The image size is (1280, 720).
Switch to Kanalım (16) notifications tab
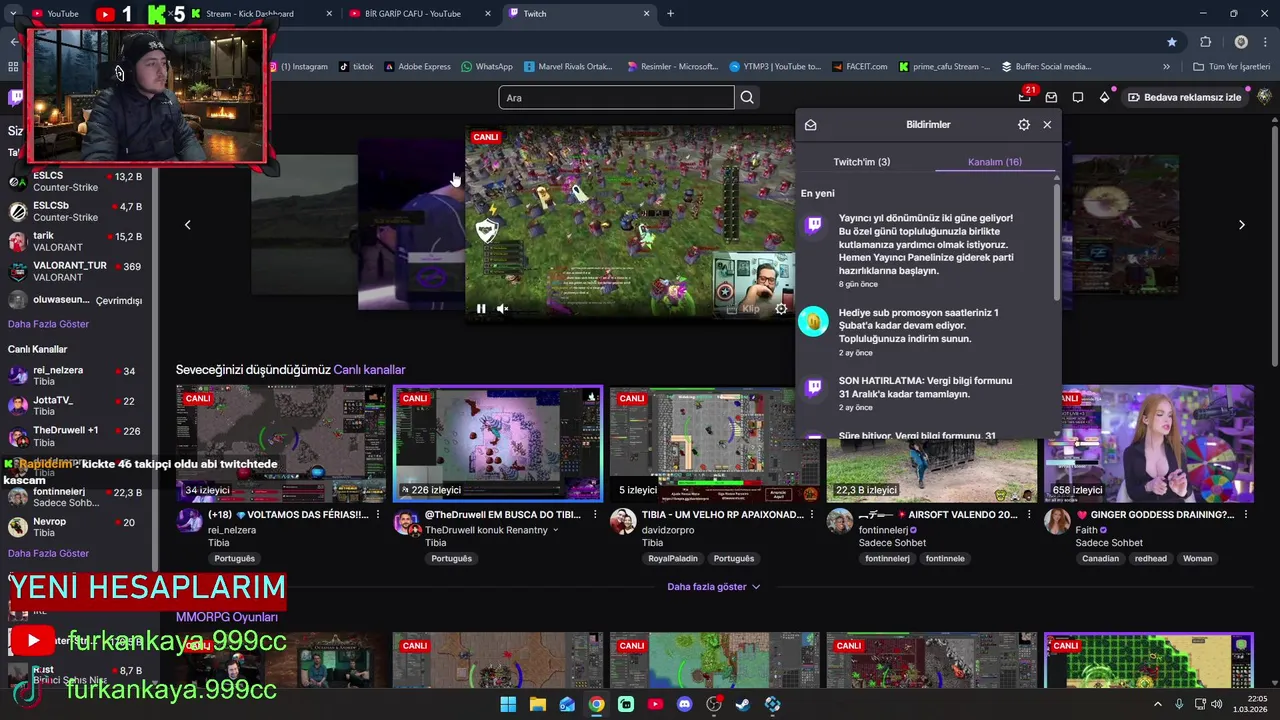pos(995,162)
